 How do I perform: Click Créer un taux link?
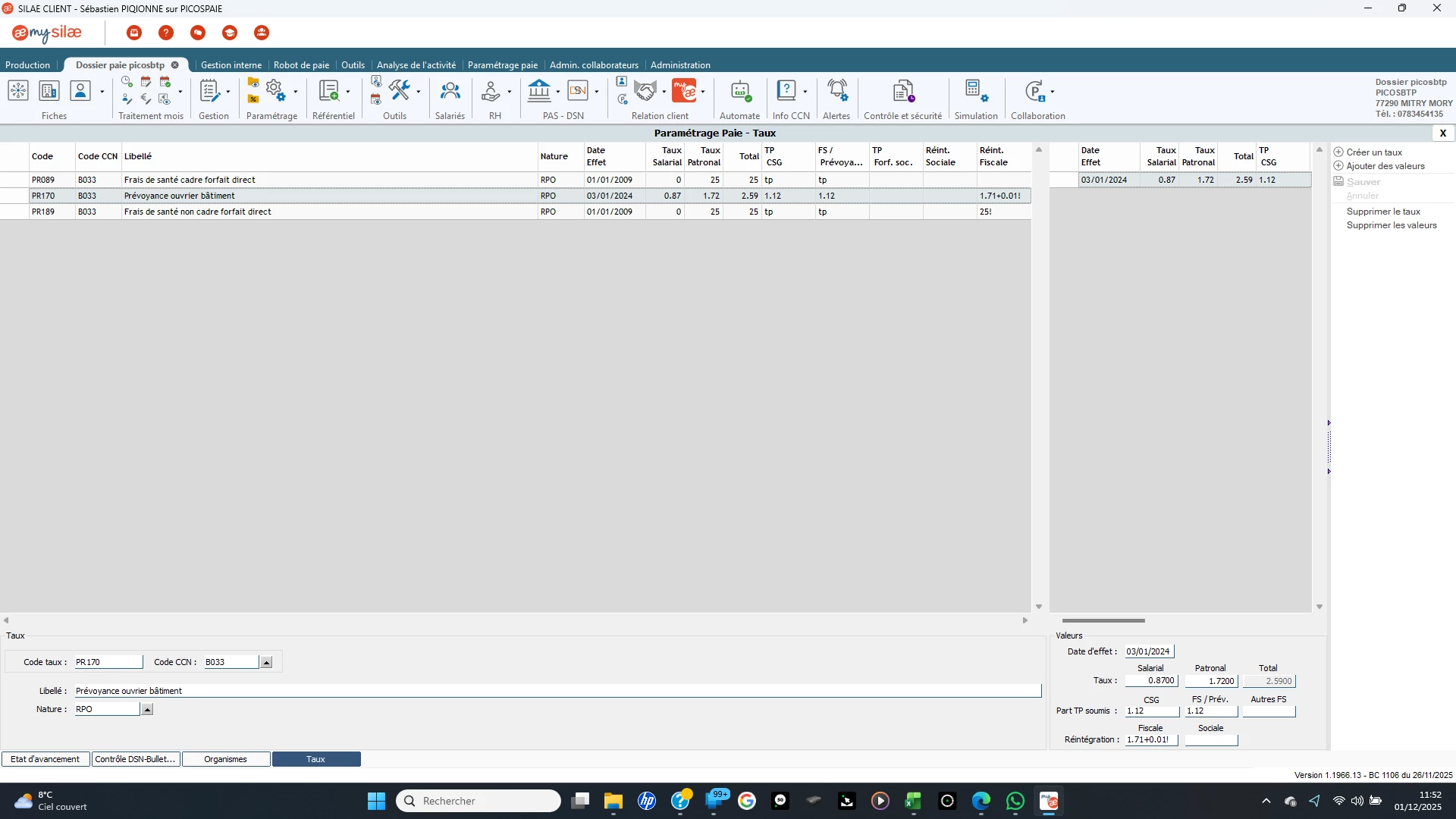(1373, 152)
